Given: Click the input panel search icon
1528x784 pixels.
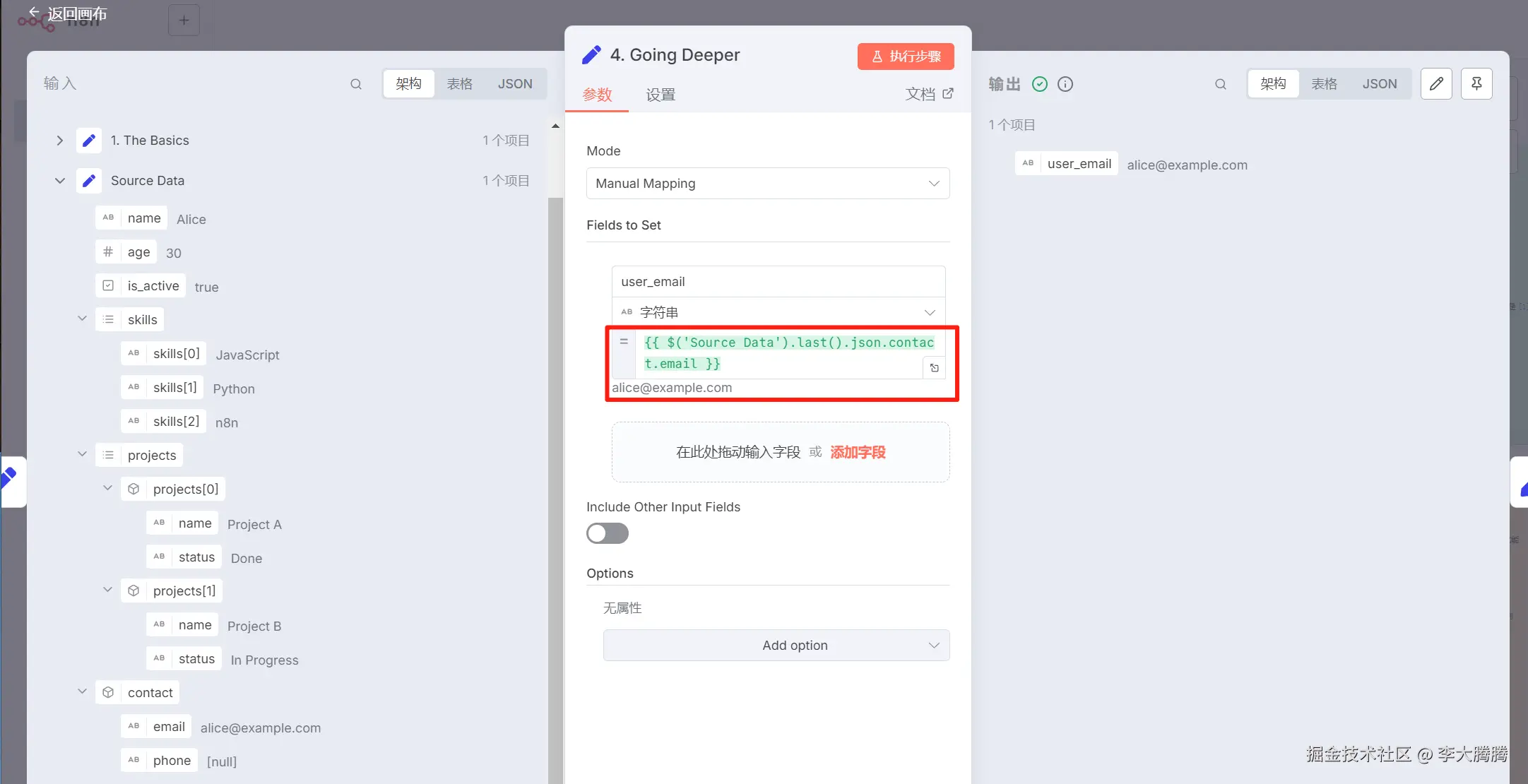Looking at the screenshot, I should pyautogui.click(x=356, y=84).
